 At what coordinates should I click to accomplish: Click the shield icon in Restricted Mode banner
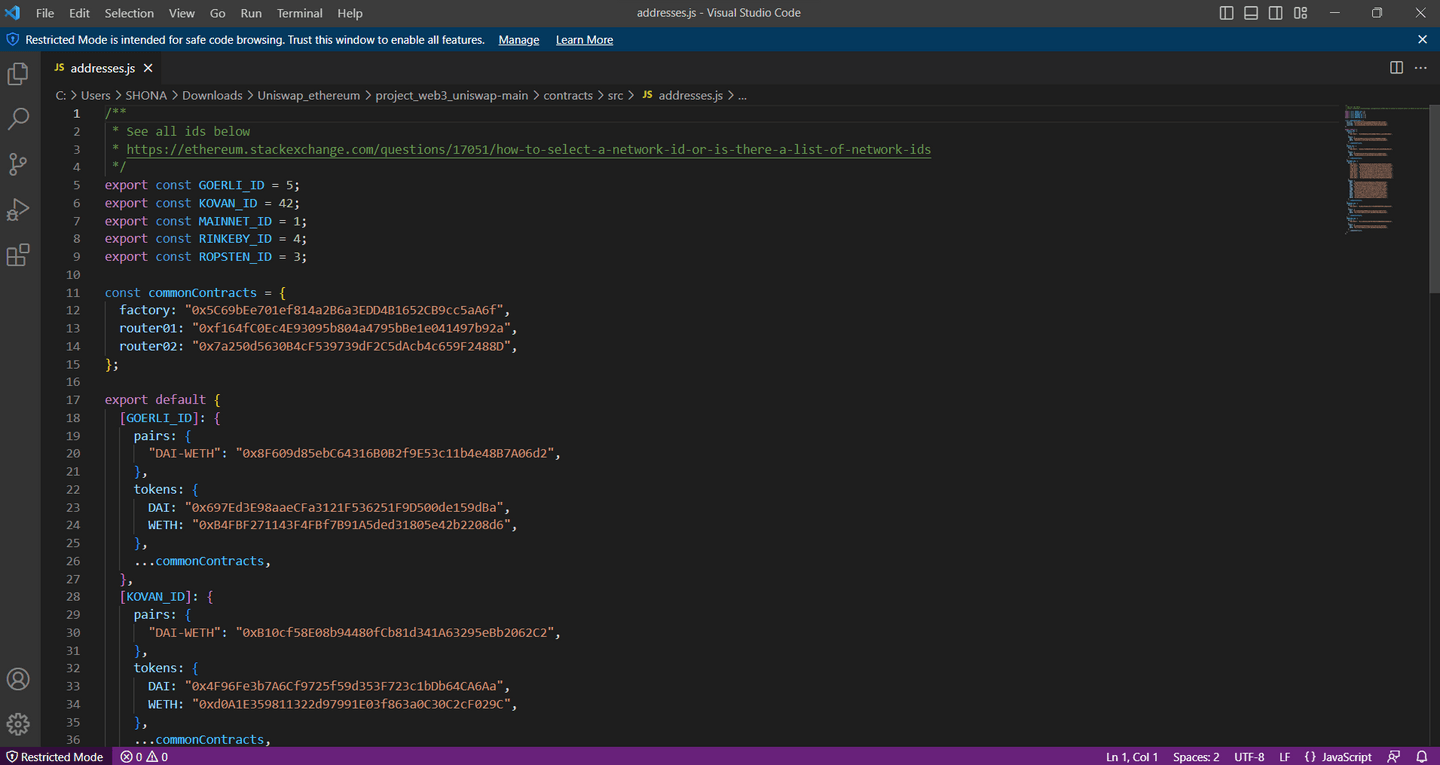point(13,40)
